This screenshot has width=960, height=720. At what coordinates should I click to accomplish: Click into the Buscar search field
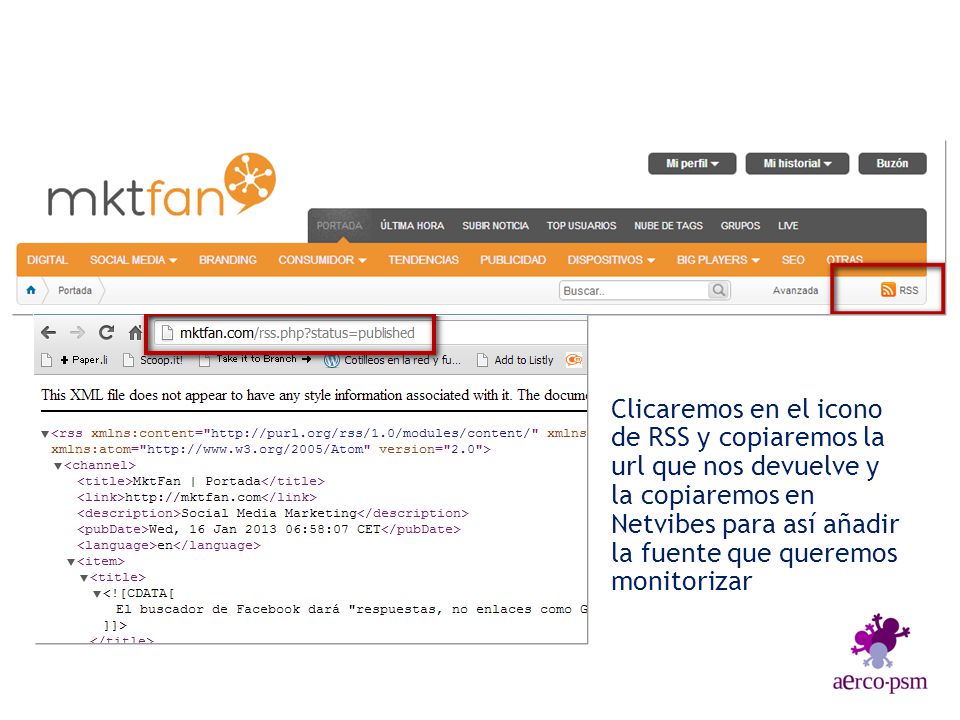[634, 290]
